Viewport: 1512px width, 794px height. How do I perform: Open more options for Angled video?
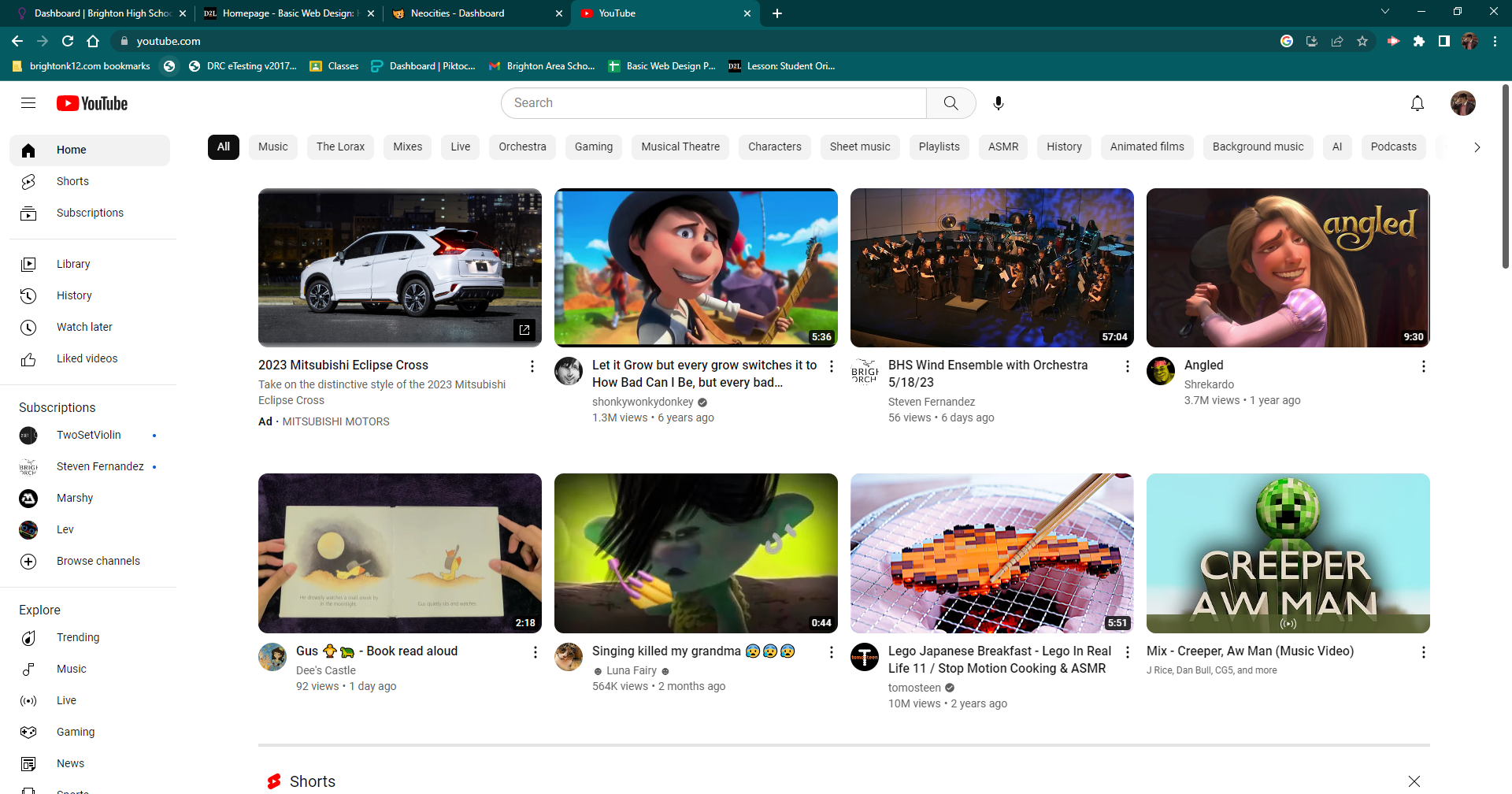coord(1423,366)
